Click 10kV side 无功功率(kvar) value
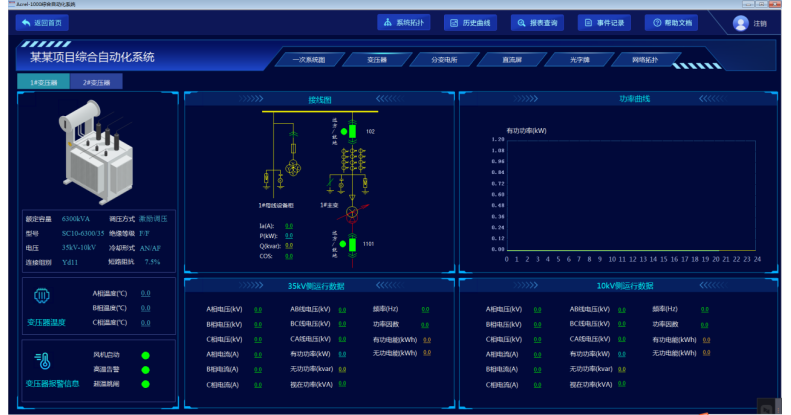Screen dimensions: 791x415 point(622,369)
